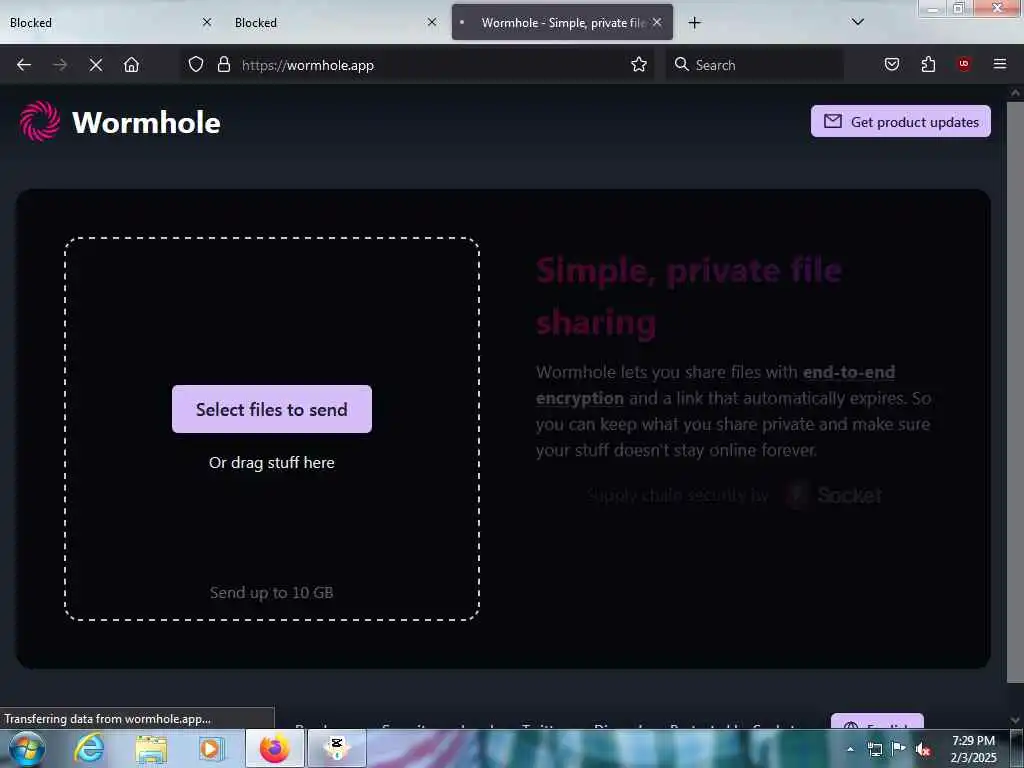Show hidden system tray icons arrow
The image size is (1024, 768).
(850, 749)
